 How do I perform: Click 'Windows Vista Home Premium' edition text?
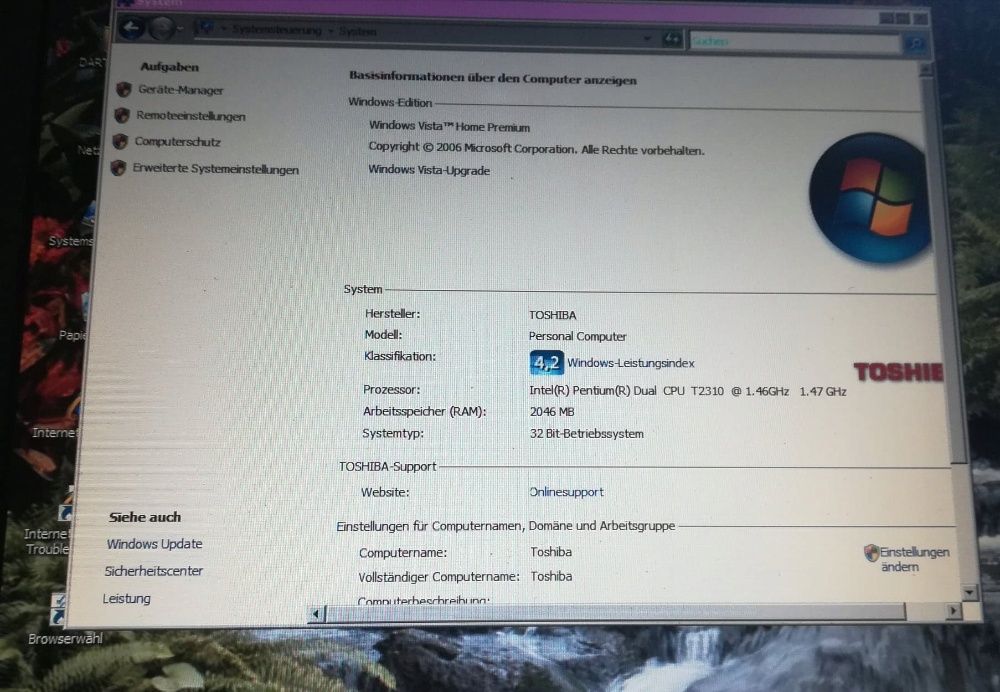pyautogui.click(x=450, y=126)
